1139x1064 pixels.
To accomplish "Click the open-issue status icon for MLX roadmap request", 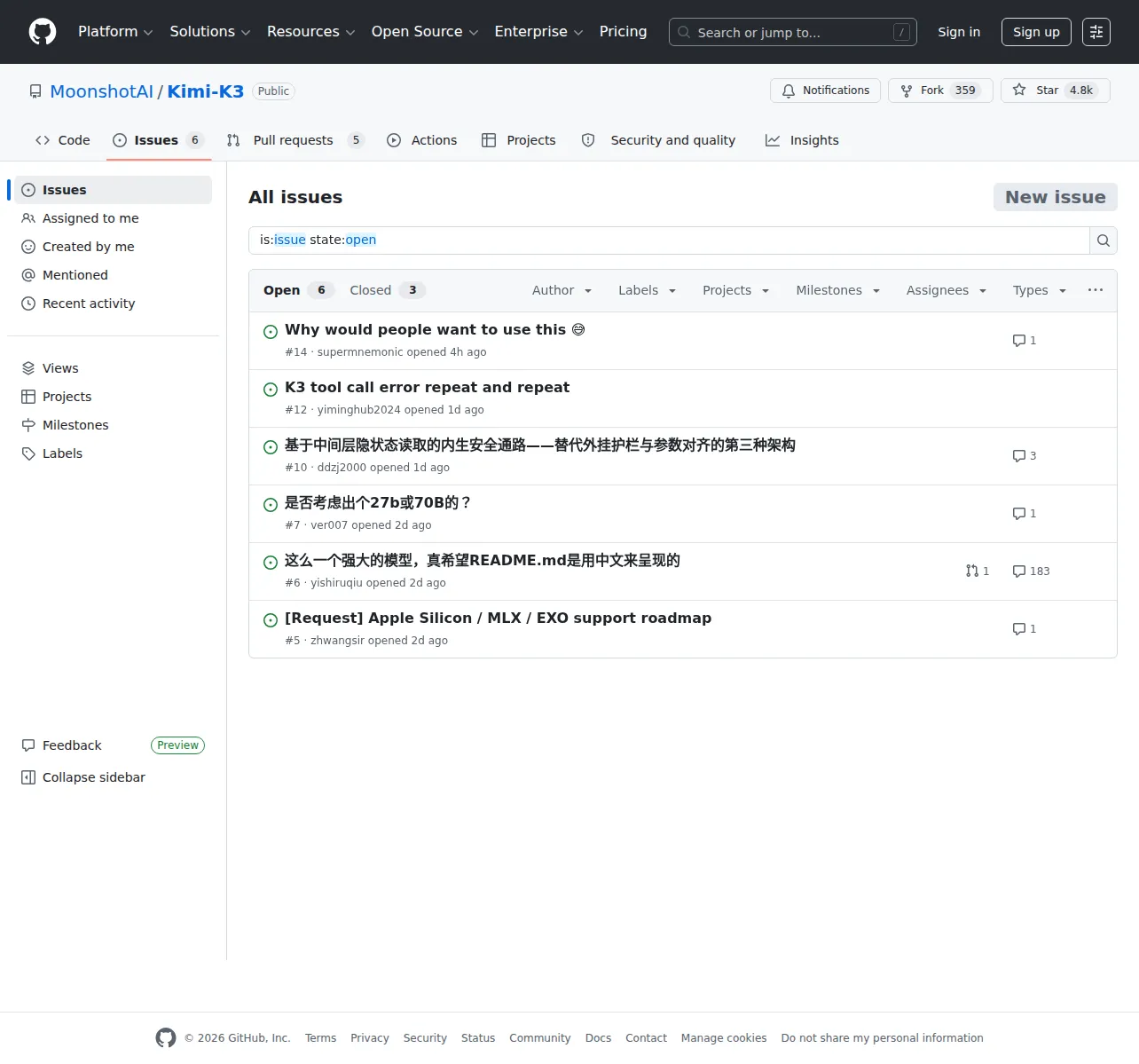I will coord(271,620).
